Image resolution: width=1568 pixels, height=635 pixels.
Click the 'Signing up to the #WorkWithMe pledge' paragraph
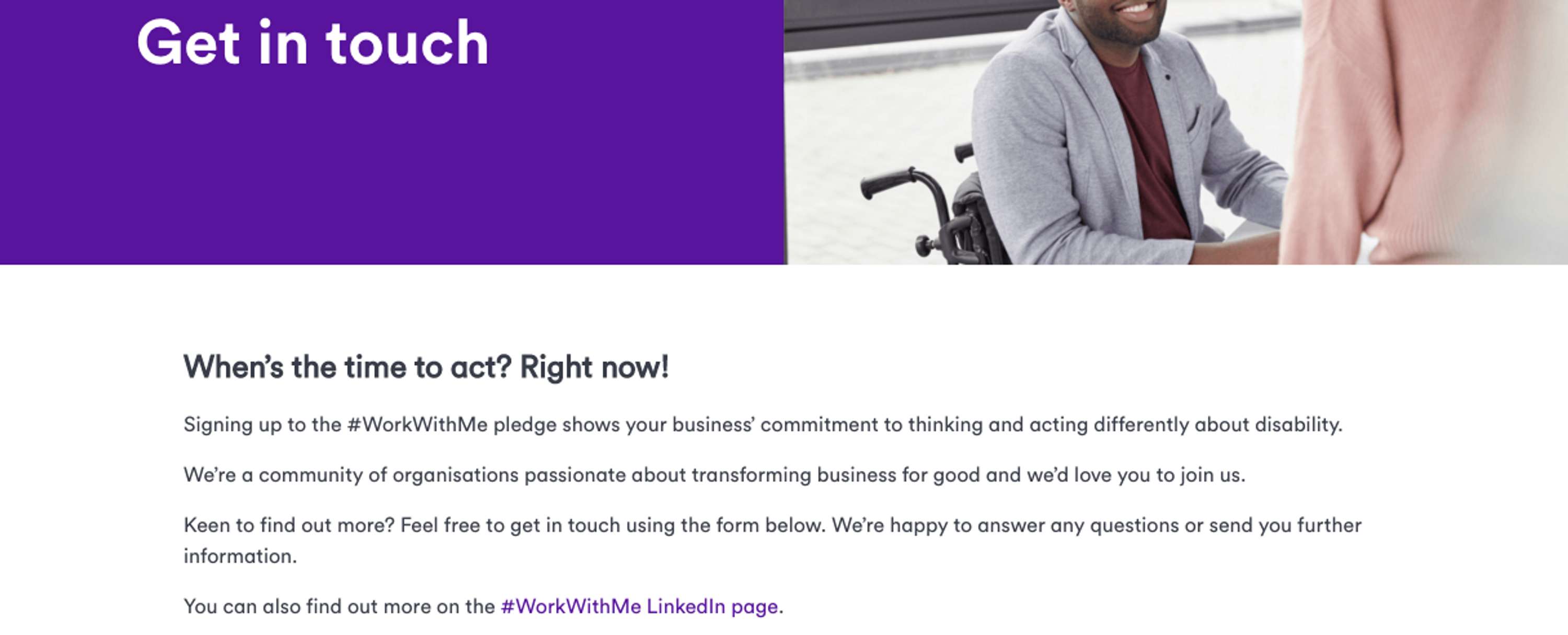click(x=763, y=424)
